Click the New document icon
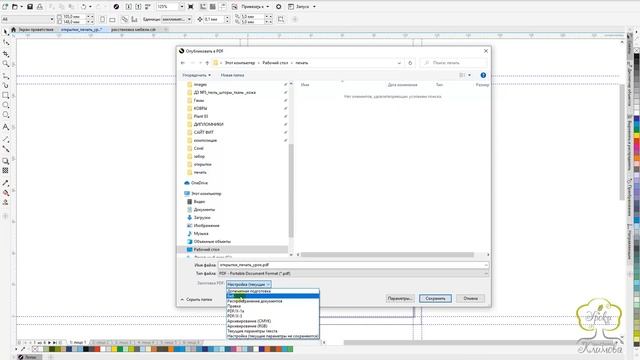Image resolution: width=640 pixels, height=360 pixels. point(5,7)
